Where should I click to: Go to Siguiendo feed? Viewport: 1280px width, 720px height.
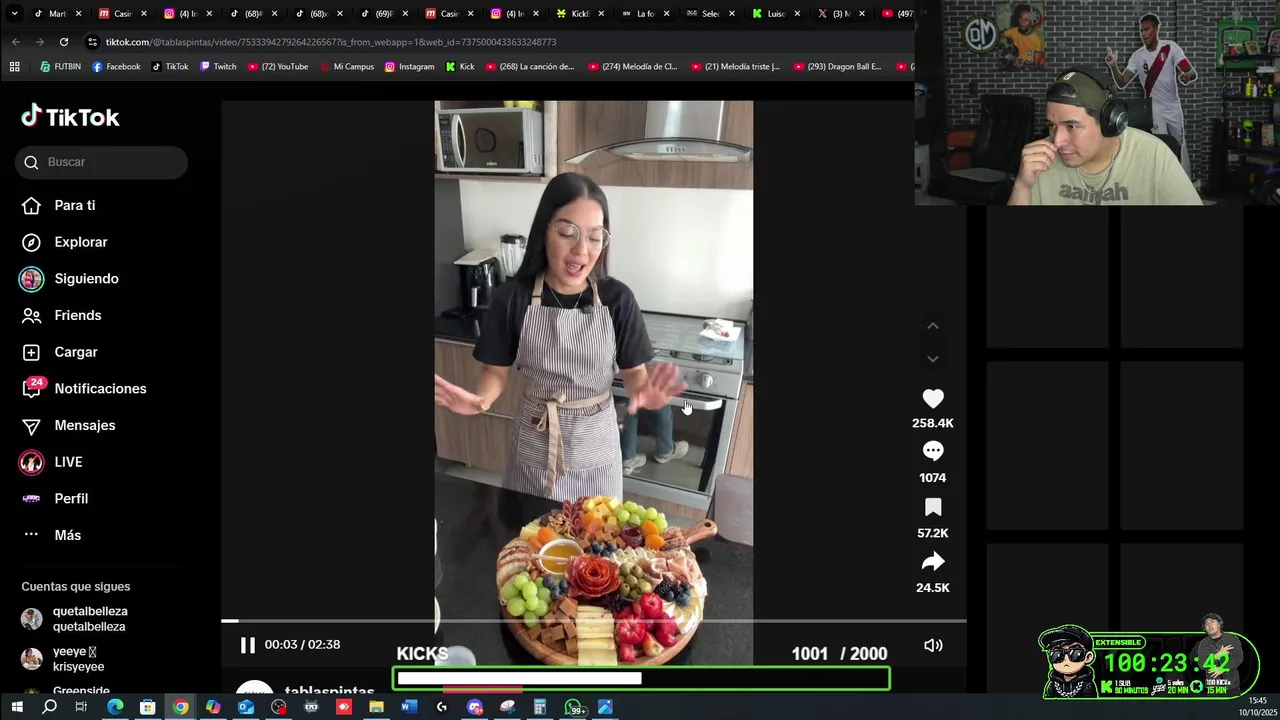click(x=70, y=279)
